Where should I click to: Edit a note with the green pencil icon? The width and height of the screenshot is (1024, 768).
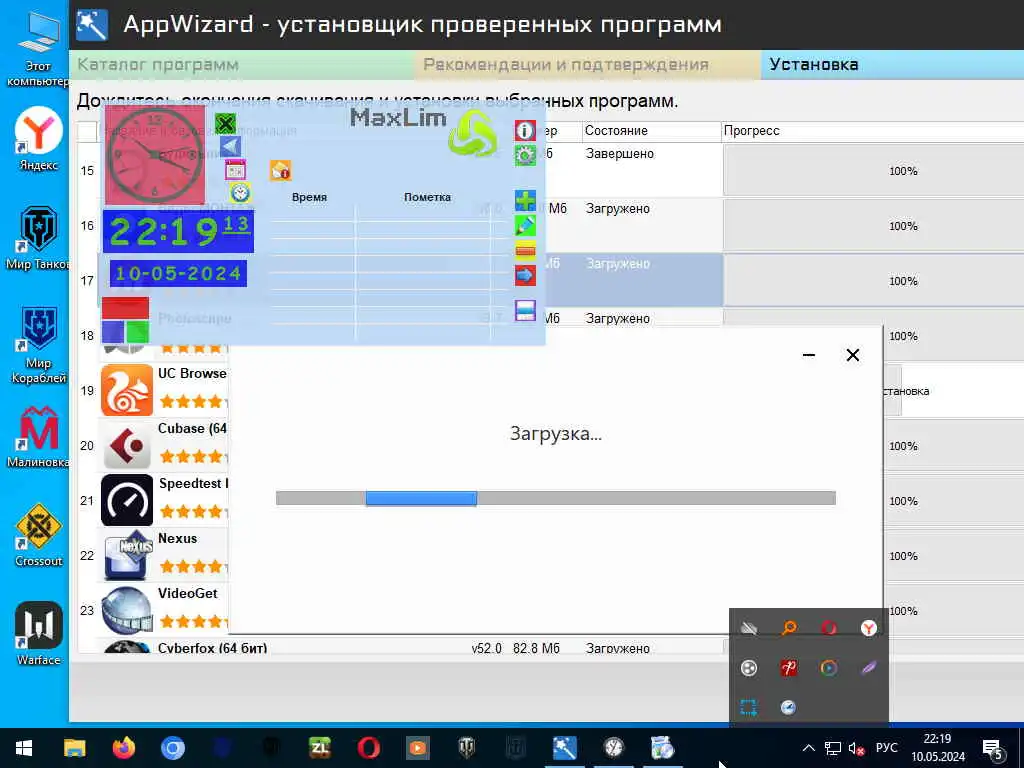525,226
